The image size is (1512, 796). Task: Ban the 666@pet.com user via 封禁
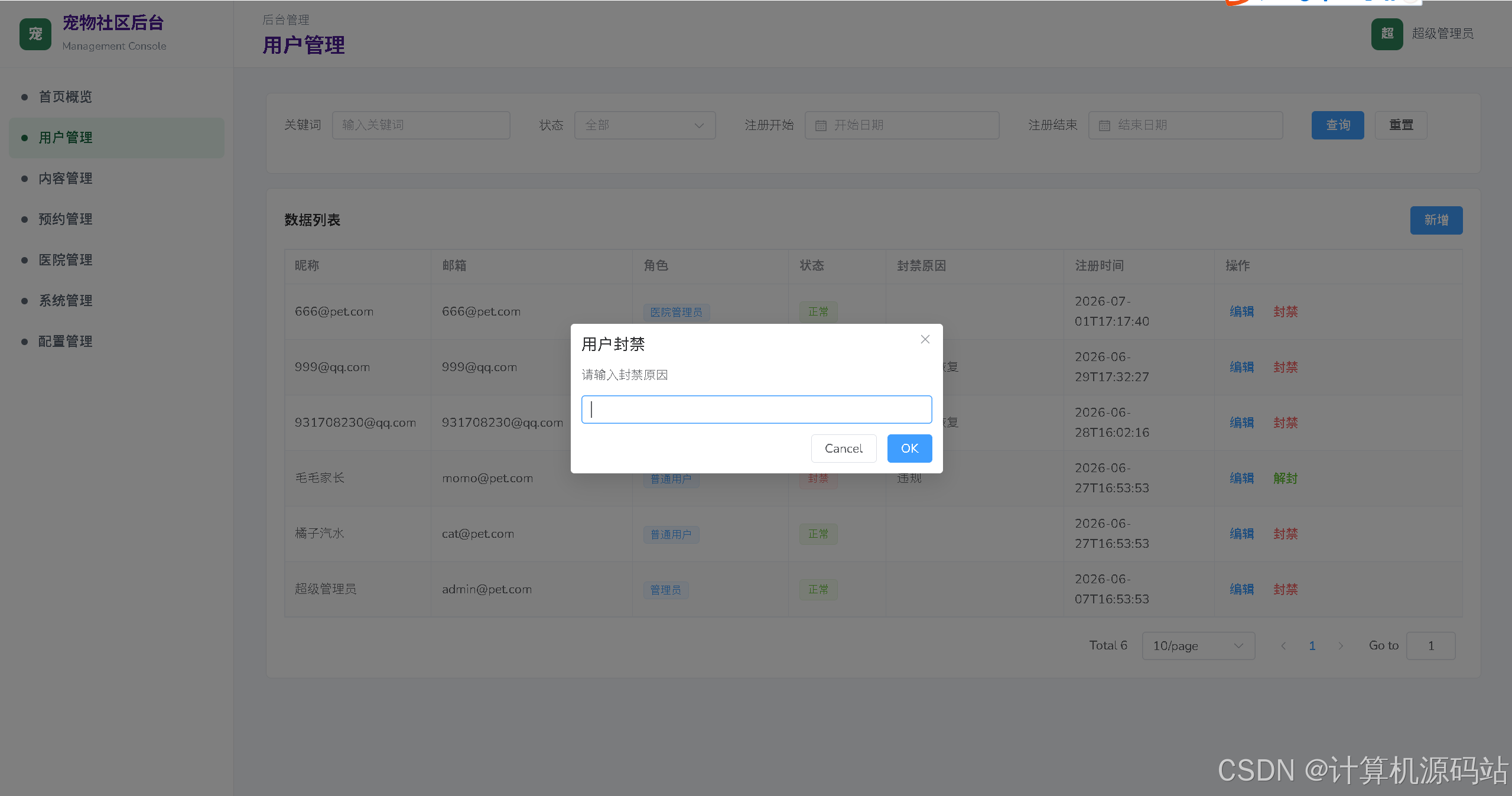(1285, 311)
